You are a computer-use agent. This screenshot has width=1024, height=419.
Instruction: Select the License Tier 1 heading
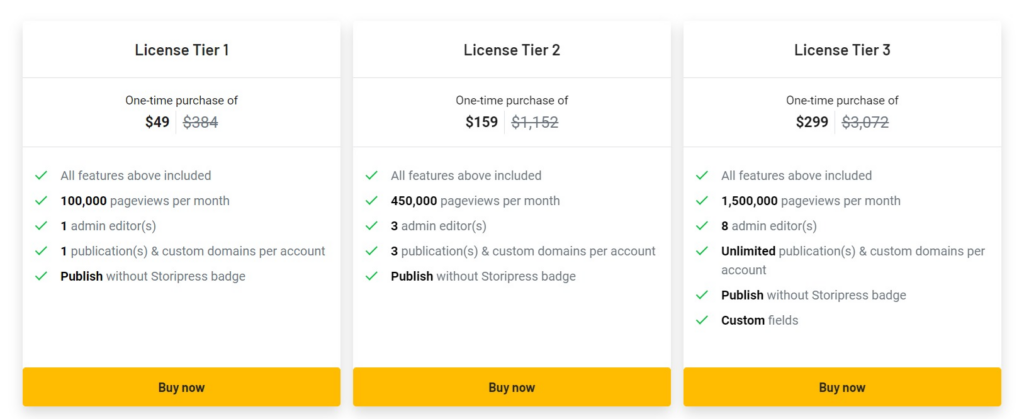181,50
